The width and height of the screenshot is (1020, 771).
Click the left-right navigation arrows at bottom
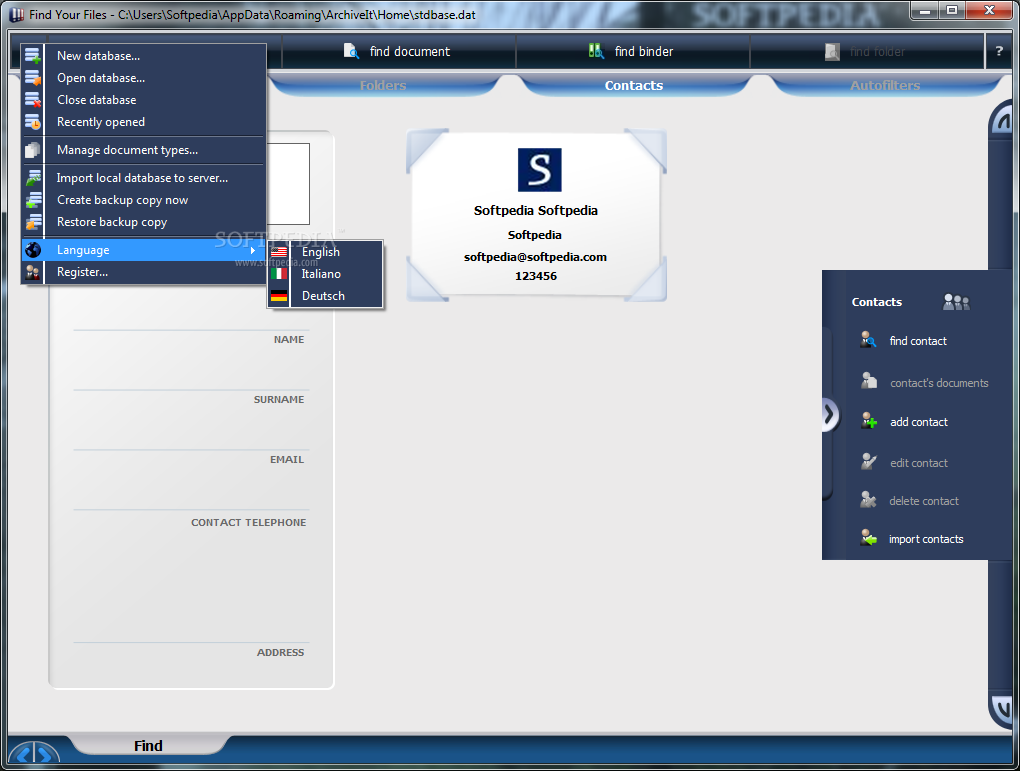coord(33,755)
